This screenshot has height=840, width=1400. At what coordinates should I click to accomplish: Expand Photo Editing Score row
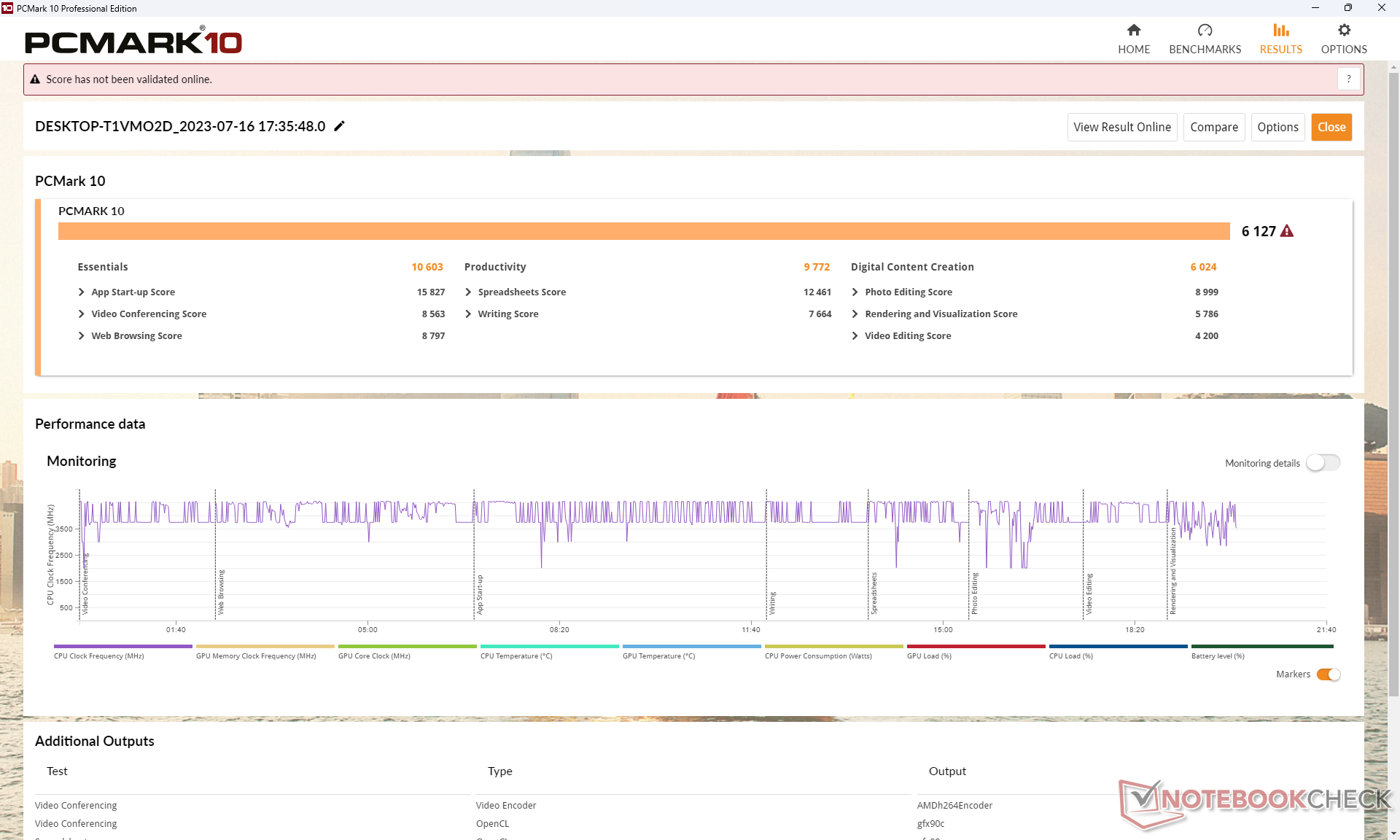pyautogui.click(x=855, y=292)
